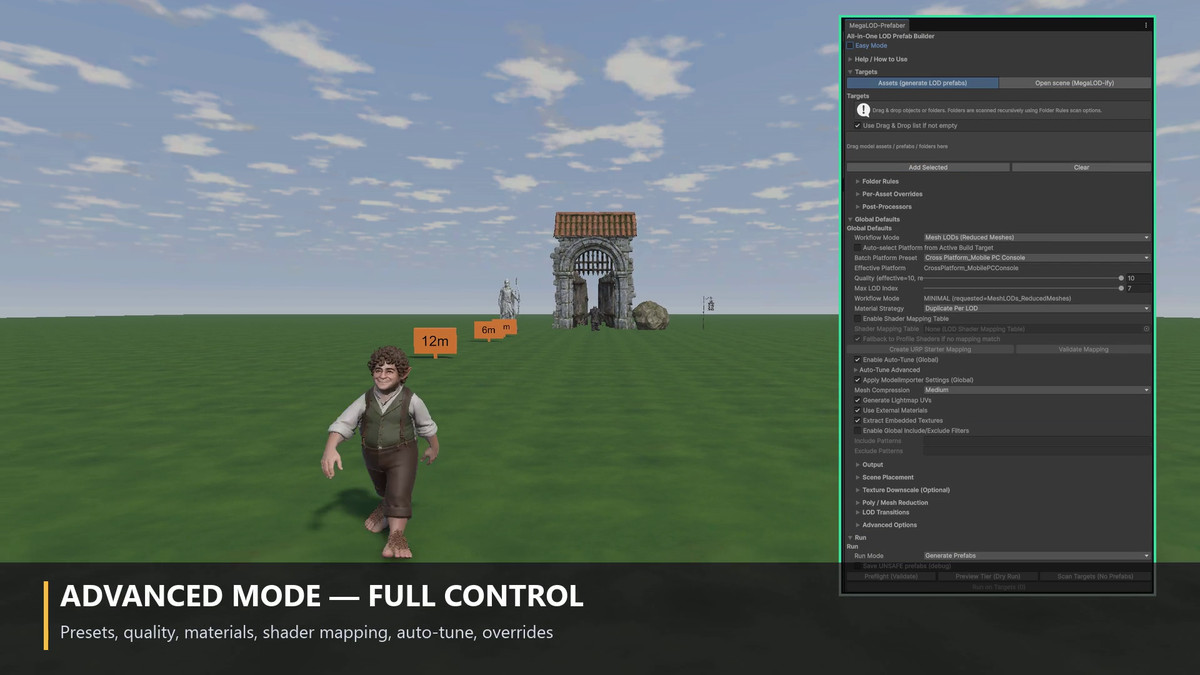Screen dimensions: 1200x675
Task: Expand Texture Downscale (Optional)
Action: 858,490
